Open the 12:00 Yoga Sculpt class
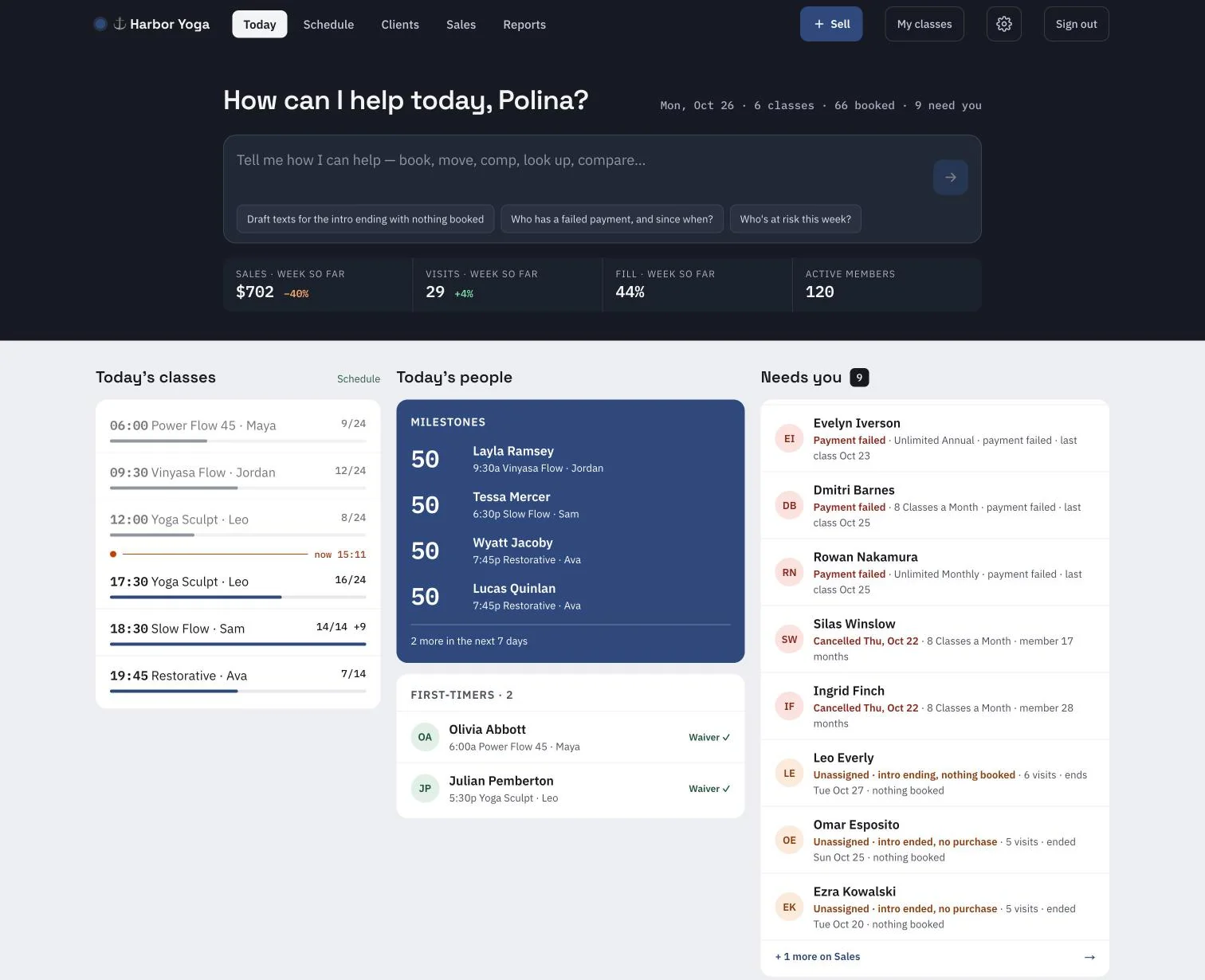 (x=238, y=523)
